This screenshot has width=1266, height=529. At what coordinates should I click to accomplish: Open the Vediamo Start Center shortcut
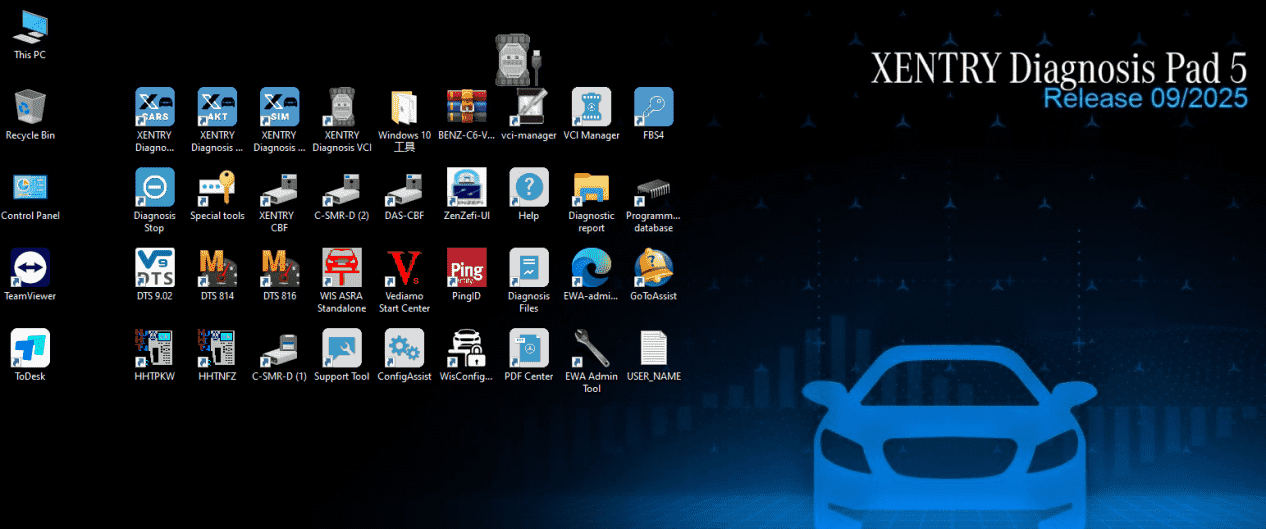404,268
